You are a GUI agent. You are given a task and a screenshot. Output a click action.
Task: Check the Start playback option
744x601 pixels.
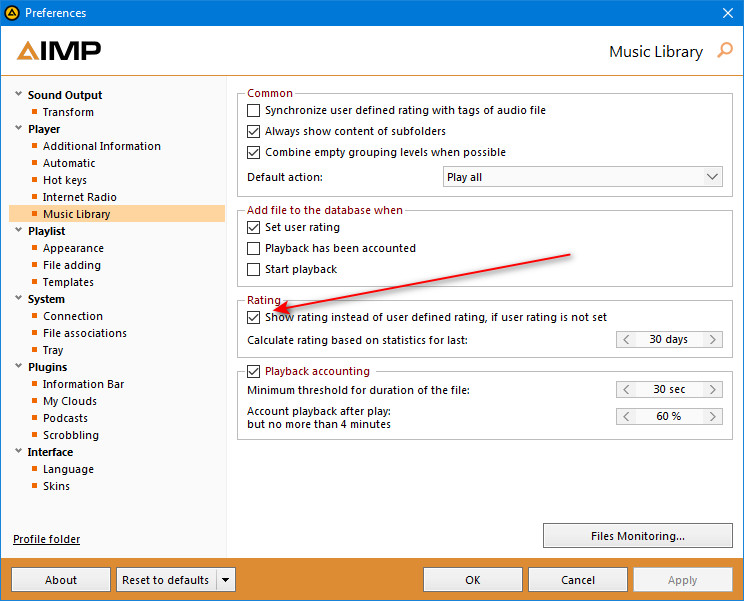(253, 269)
